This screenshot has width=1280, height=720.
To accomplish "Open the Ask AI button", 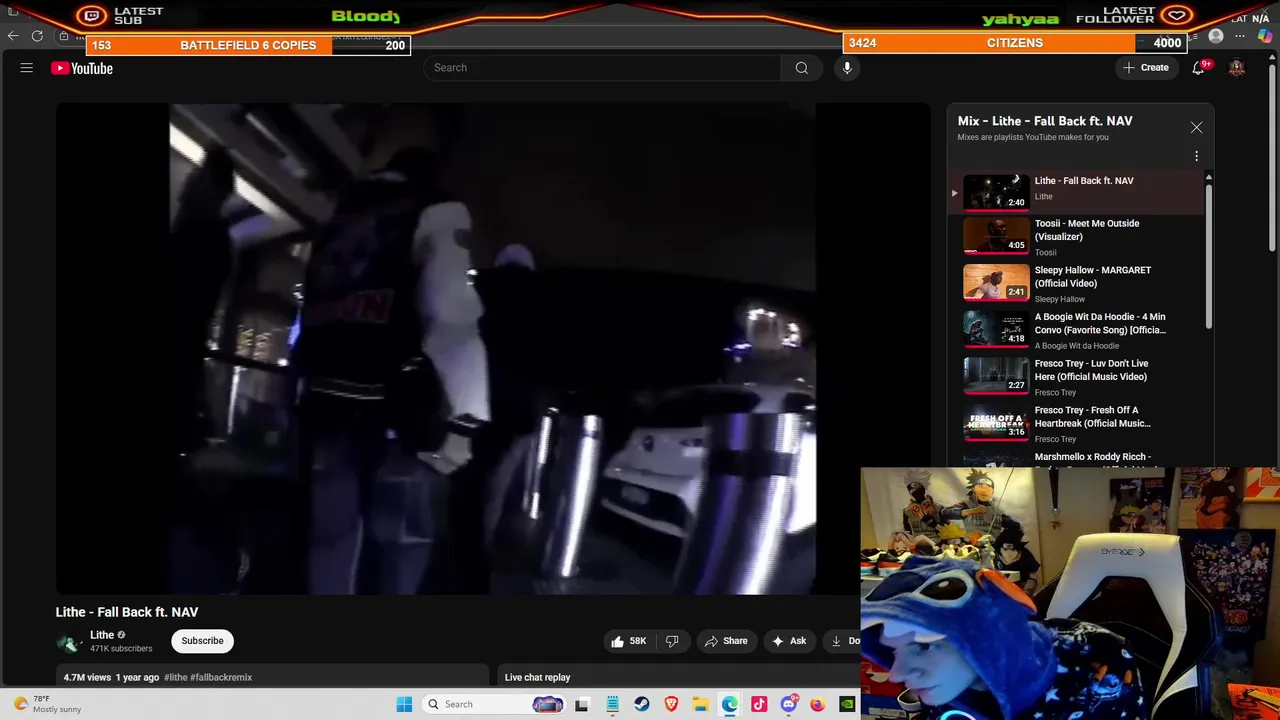I will tap(789, 641).
